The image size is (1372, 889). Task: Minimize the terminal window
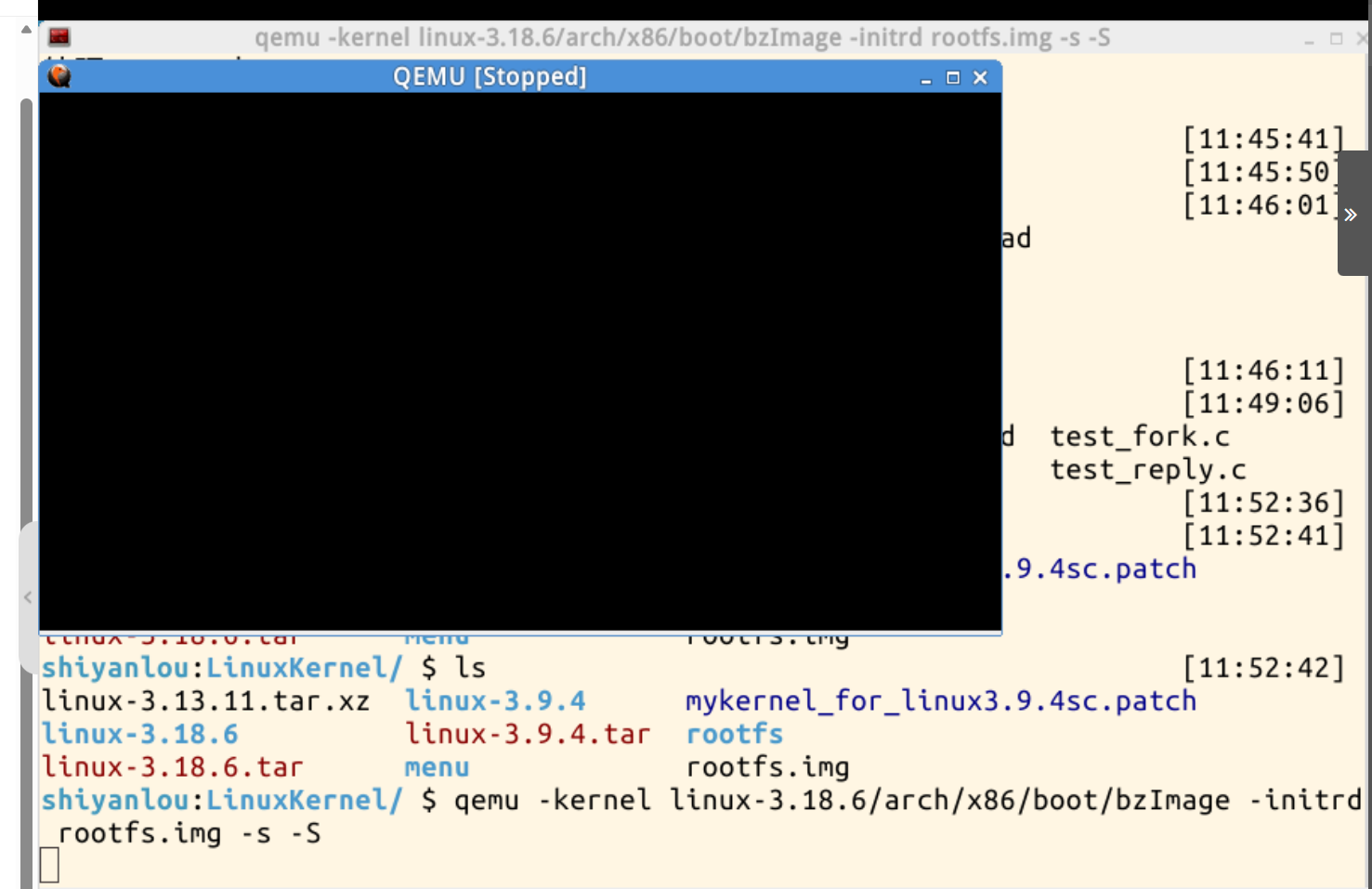[x=1310, y=40]
